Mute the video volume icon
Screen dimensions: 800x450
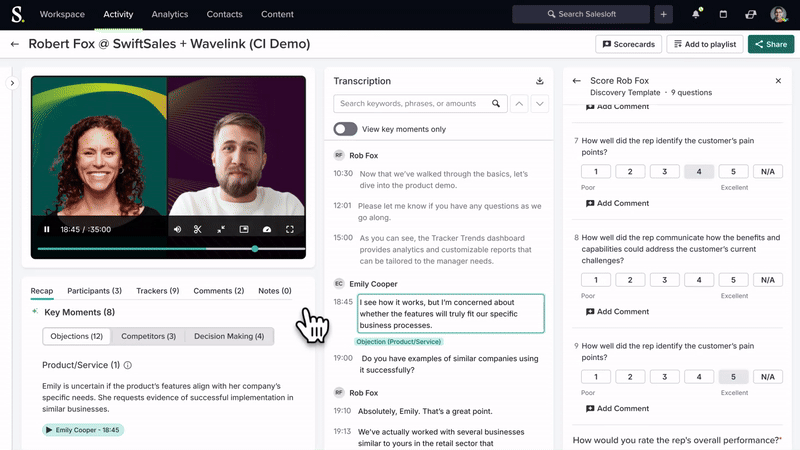coord(177,230)
